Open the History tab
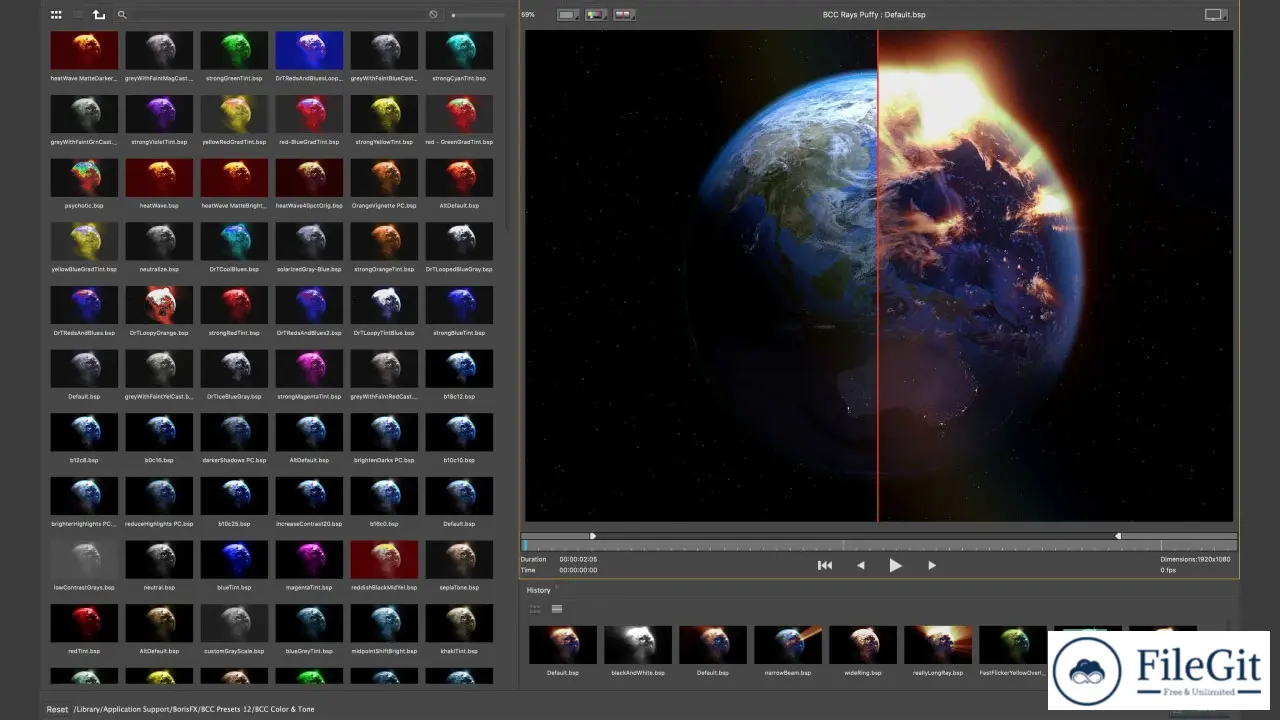Viewport: 1280px width, 720px height. pos(539,590)
